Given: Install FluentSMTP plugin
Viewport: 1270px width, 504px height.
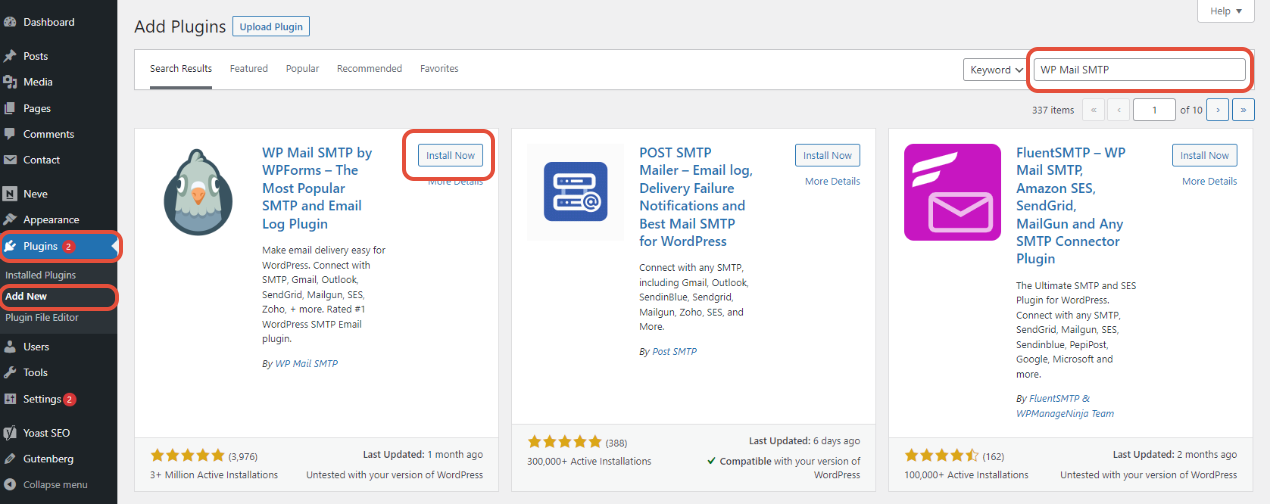Looking at the screenshot, I should 1205,155.
